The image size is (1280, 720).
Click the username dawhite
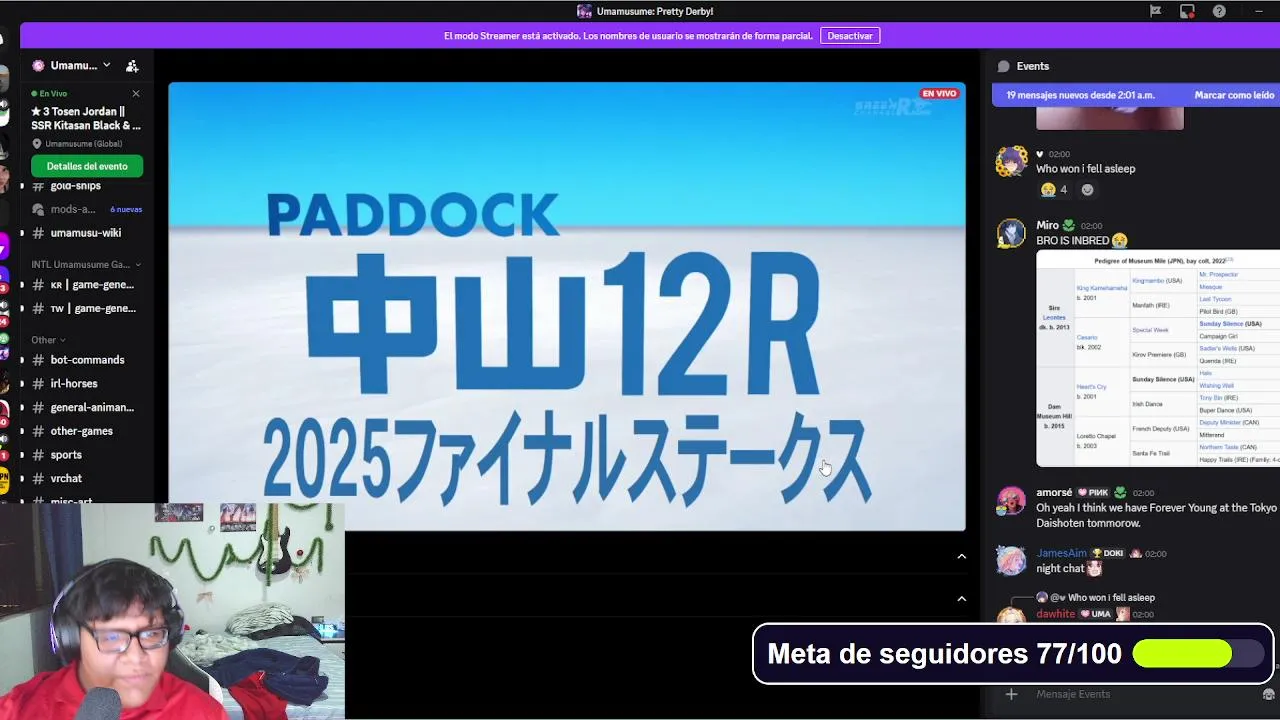coord(1056,614)
